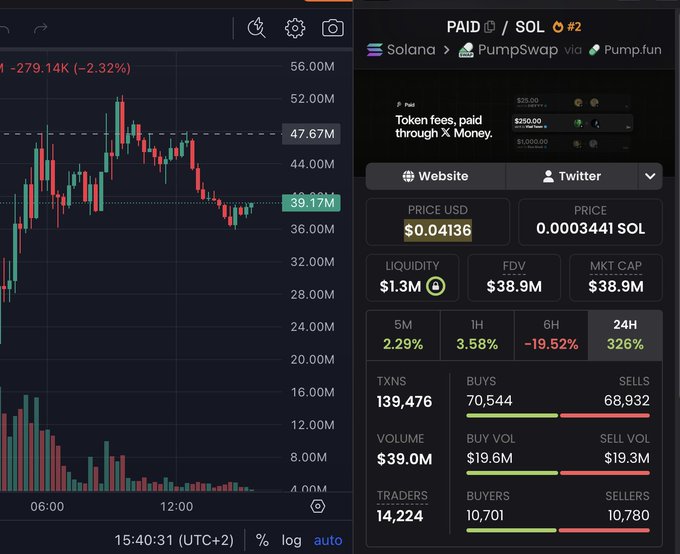Select the 6H timeframe tab
Screen dimensions: 680x554
(x=551, y=335)
